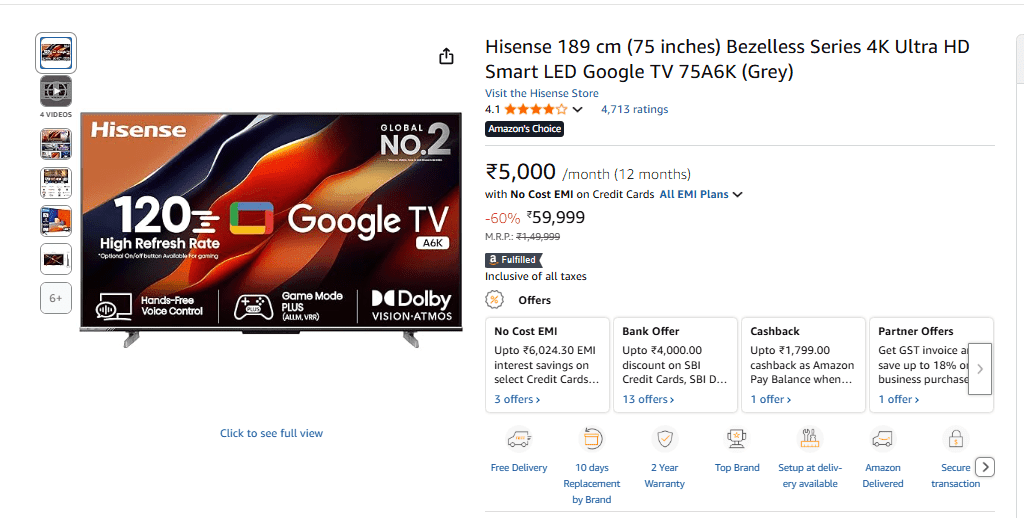1024x518 pixels.
Task: Click the 2 Year Warranty shield icon
Action: [x=665, y=439]
